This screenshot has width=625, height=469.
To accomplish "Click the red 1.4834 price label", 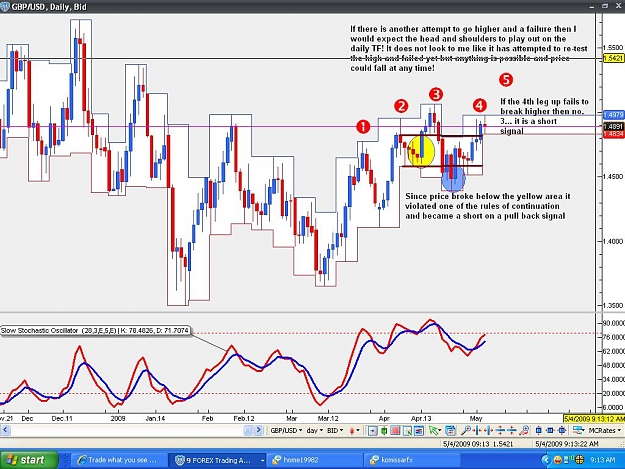I will pyautogui.click(x=613, y=134).
